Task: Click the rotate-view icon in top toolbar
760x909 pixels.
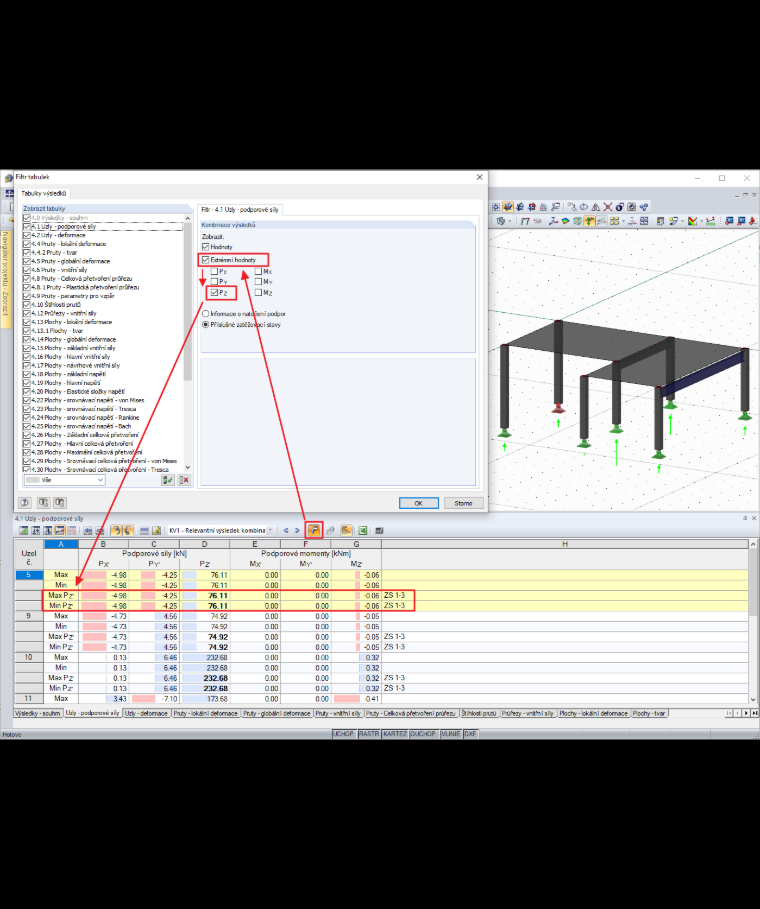Action: click(x=583, y=206)
